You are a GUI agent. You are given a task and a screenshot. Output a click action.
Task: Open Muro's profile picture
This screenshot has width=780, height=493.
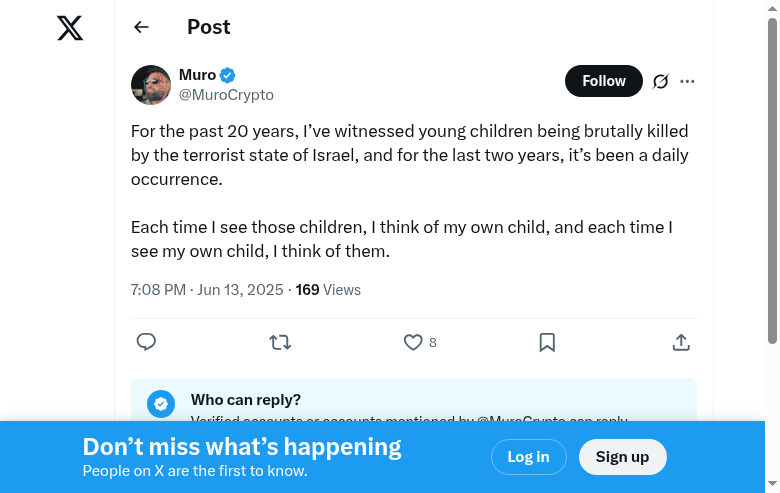[x=151, y=85]
